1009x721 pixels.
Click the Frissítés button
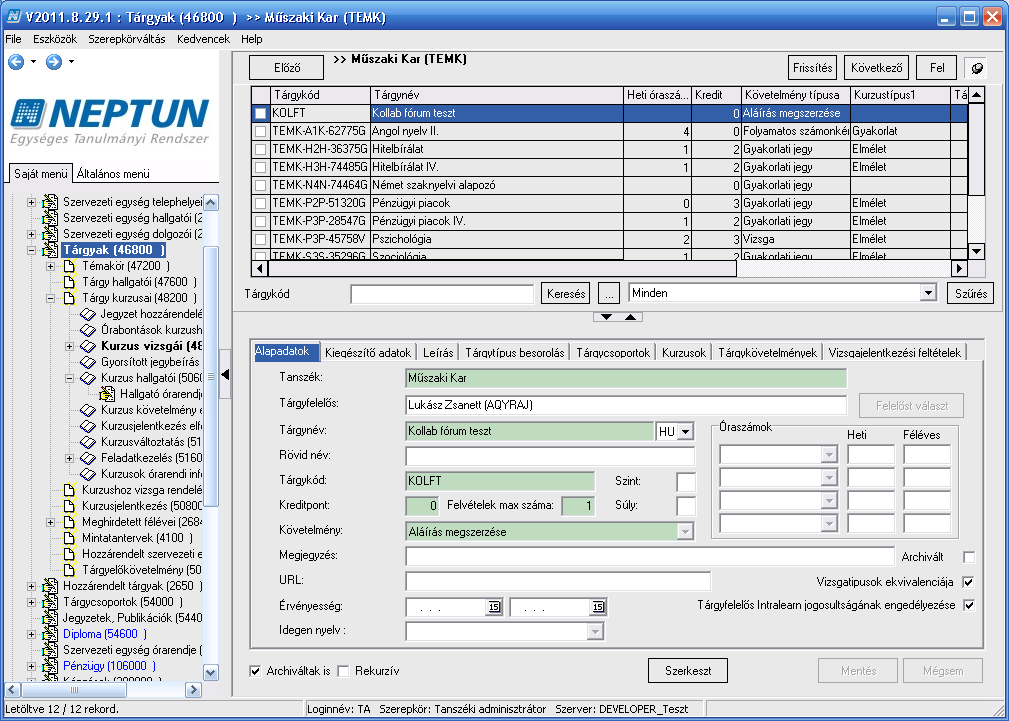[811, 68]
